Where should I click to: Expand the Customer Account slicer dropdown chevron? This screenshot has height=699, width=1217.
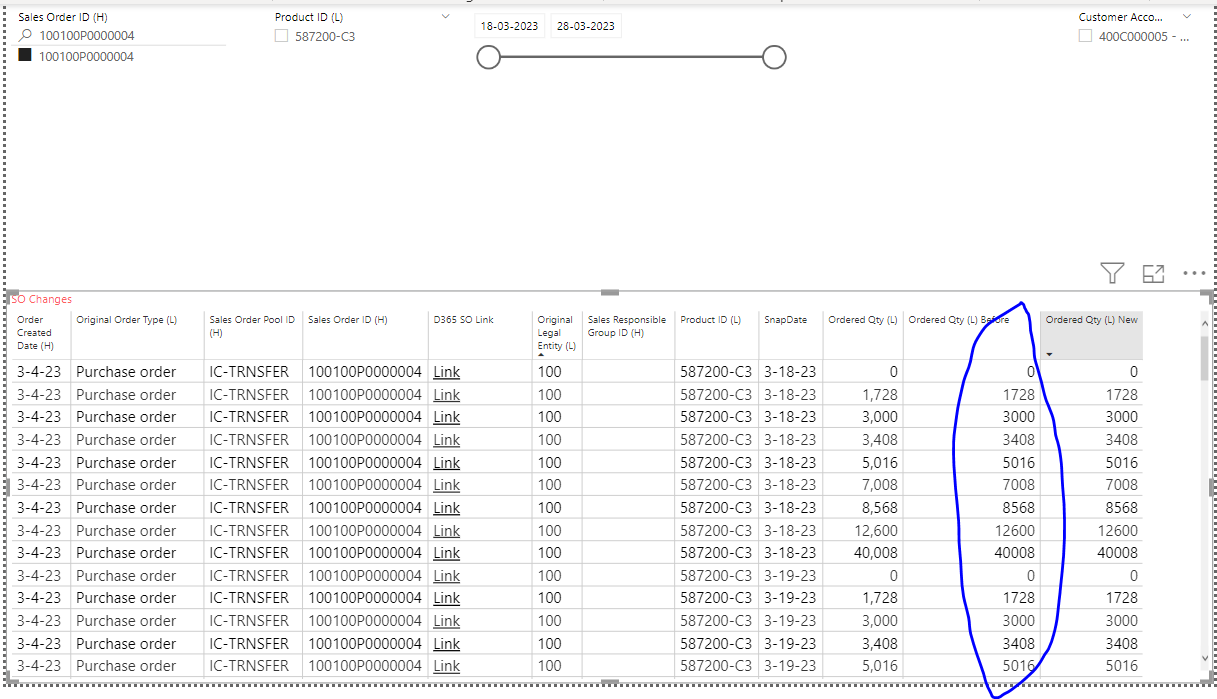click(x=1187, y=17)
